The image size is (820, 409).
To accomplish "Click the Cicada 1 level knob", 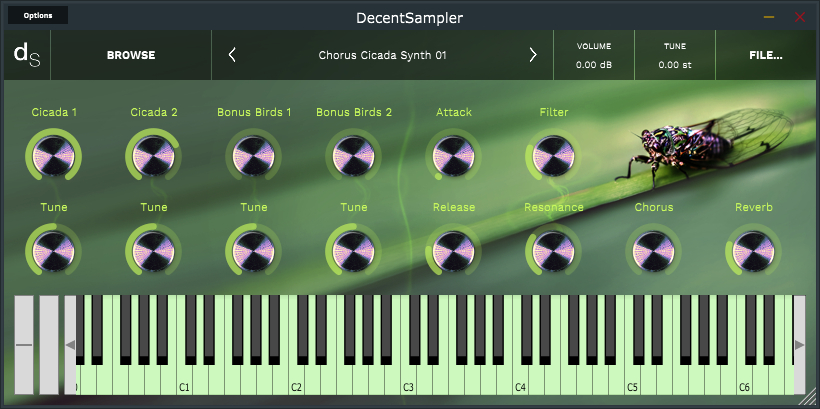I will pos(53,155).
